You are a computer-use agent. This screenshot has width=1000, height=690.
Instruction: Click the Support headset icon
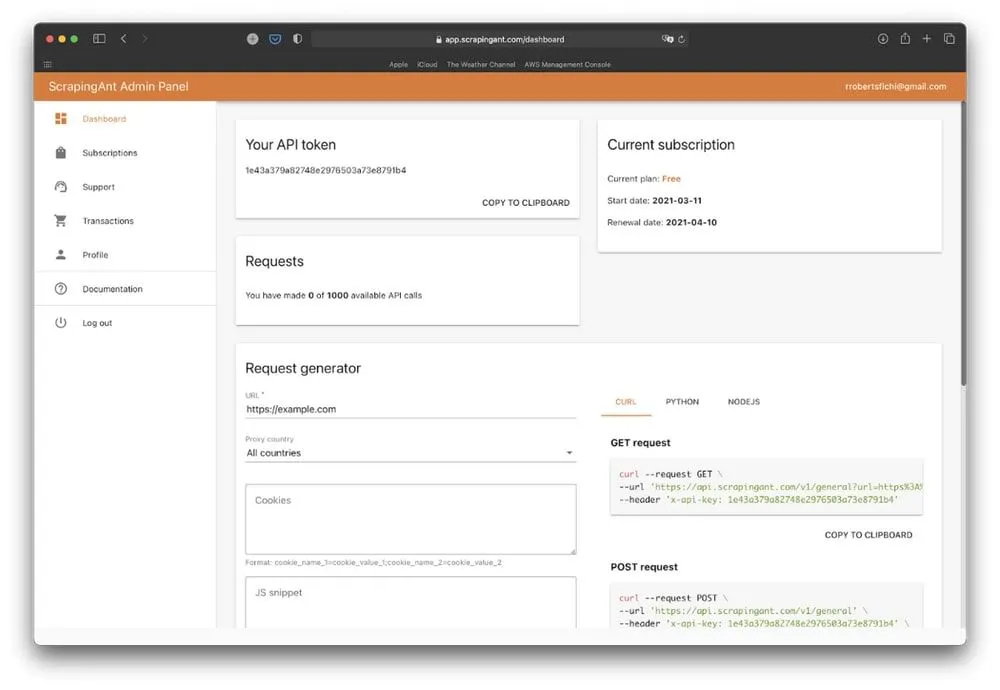61,187
